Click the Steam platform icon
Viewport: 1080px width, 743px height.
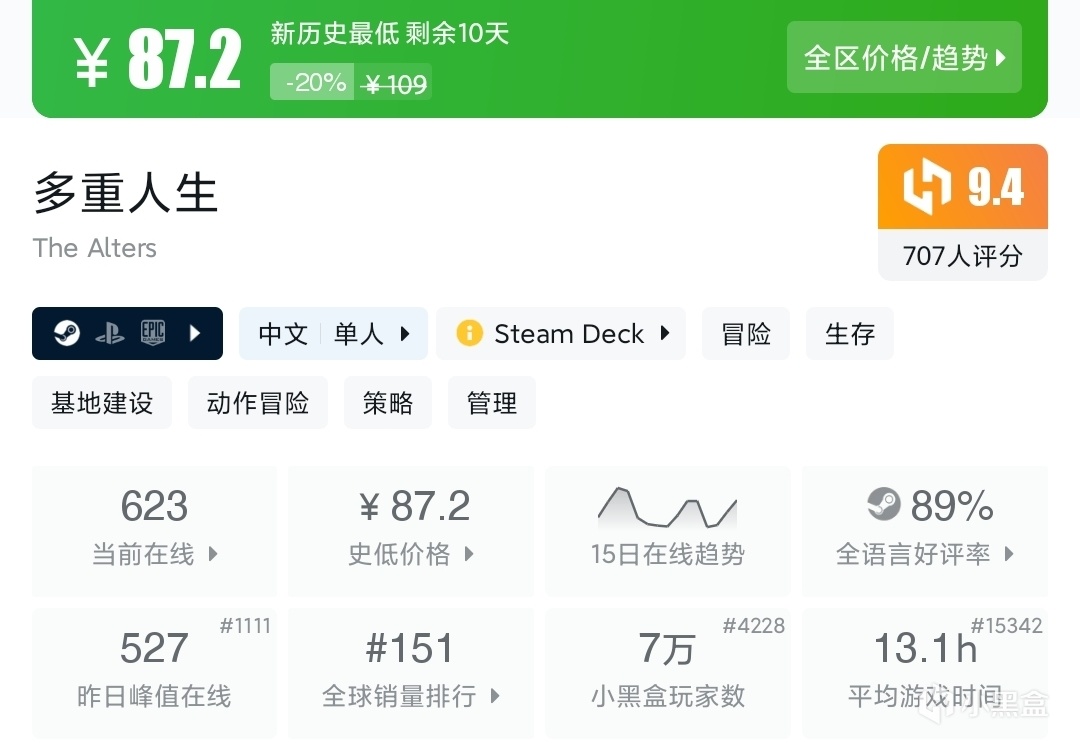pos(66,333)
